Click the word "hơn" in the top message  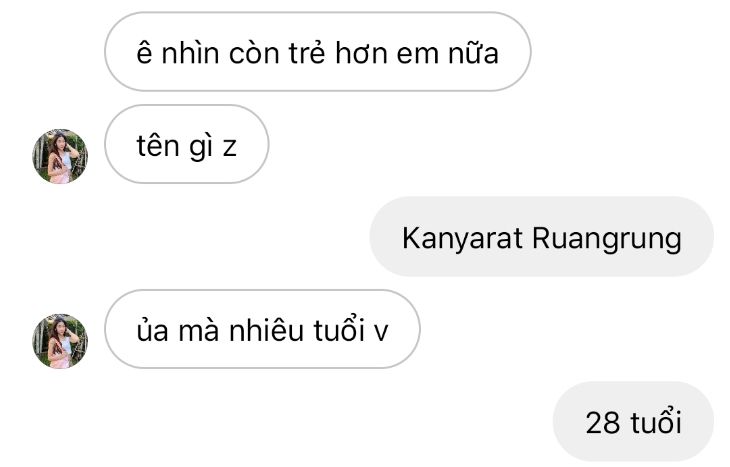tap(361, 52)
